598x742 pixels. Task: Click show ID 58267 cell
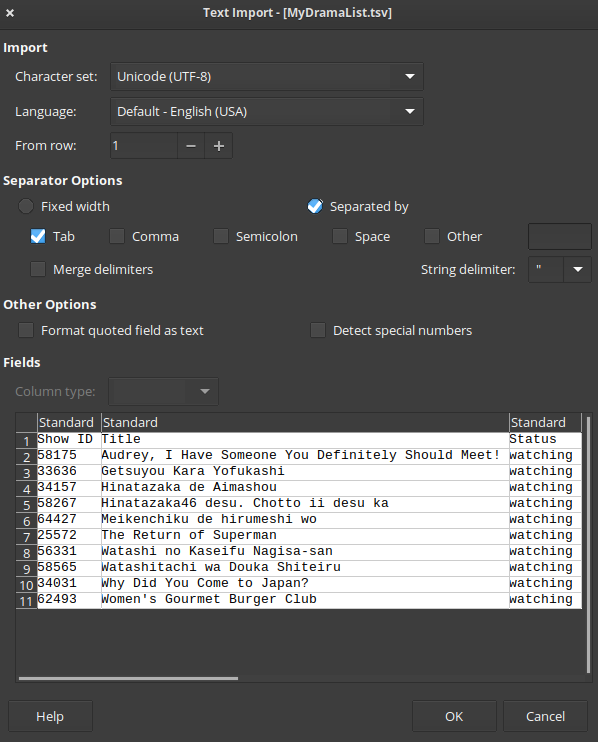[x=69, y=504]
